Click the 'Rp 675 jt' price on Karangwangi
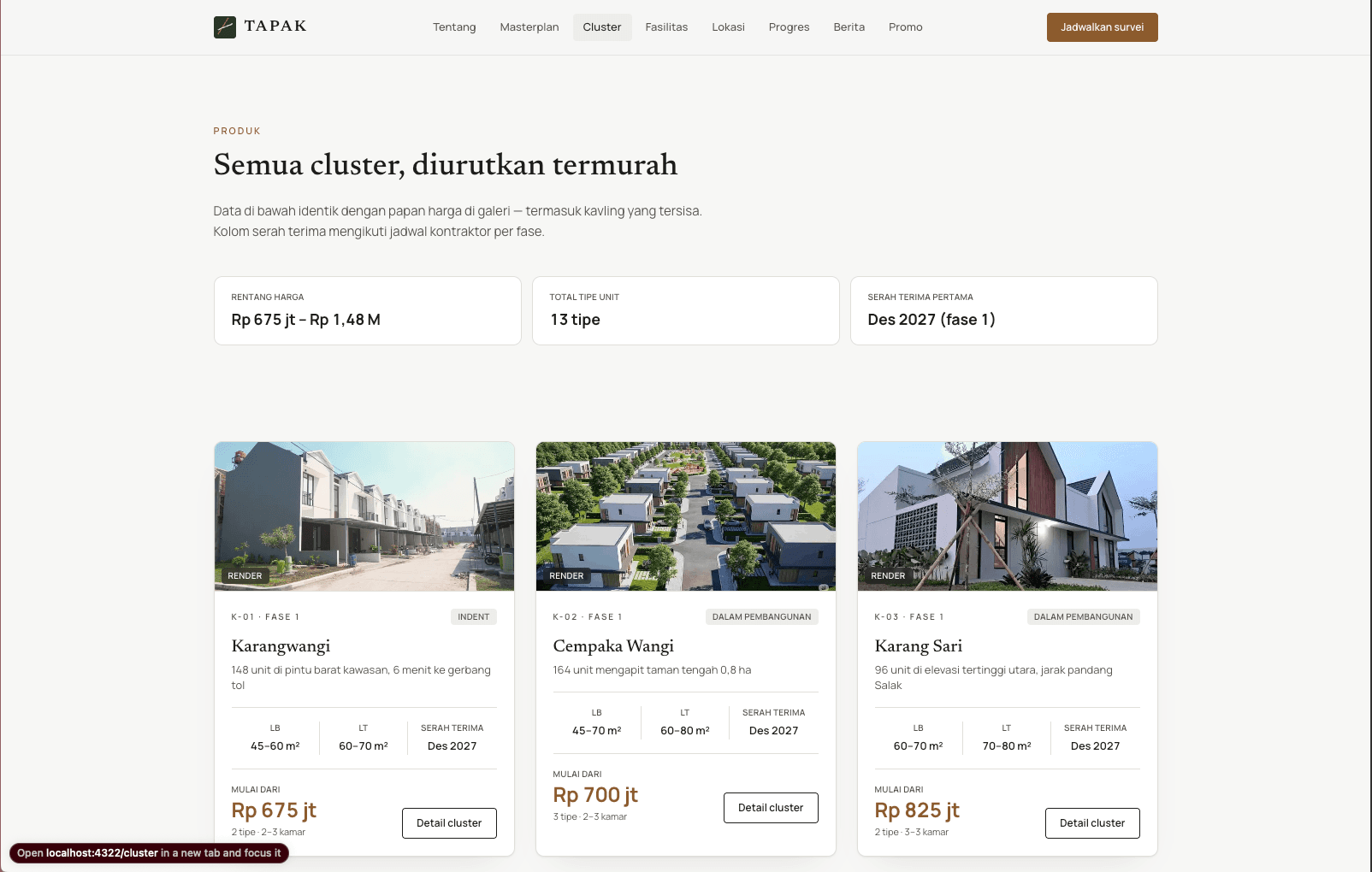 pyautogui.click(x=274, y=810)
